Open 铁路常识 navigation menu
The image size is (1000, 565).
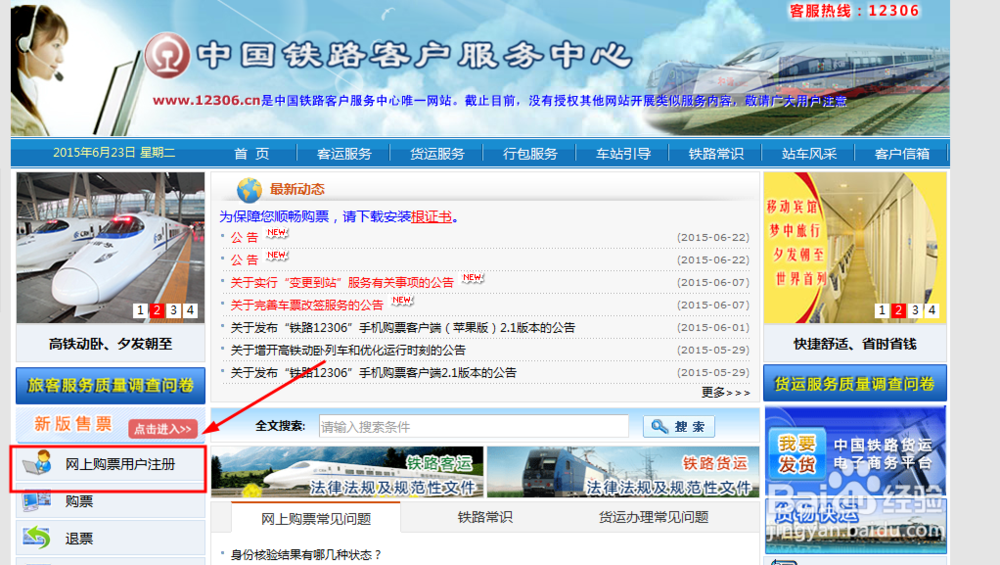tap(716, 154)
